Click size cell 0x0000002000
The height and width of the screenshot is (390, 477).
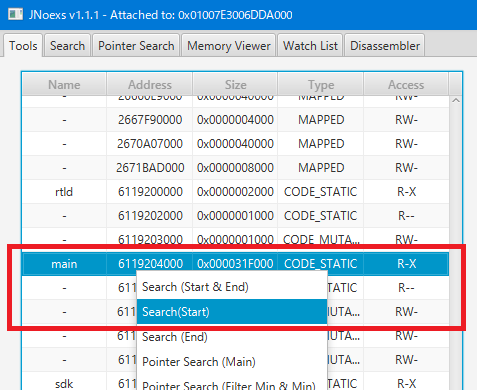pyautogui.click(x=235, y=192)
